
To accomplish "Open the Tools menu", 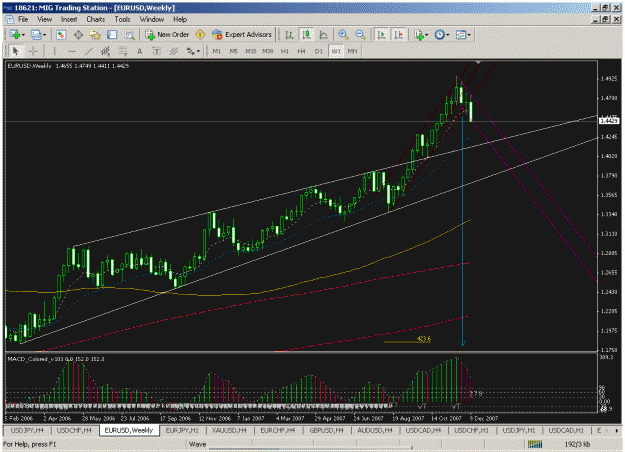I will click(122, 19).
